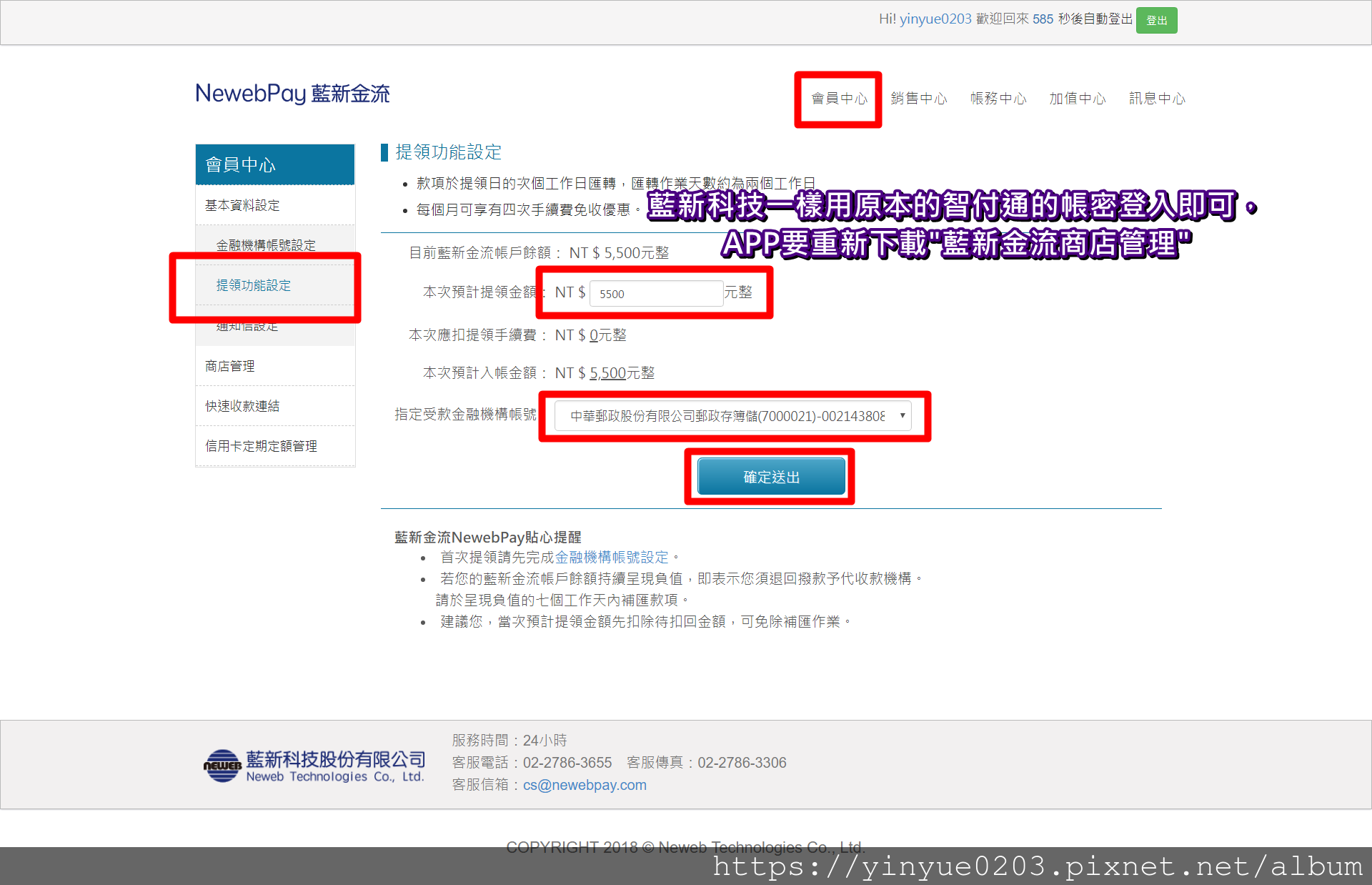1372x885 pixels.
Task: Click the 客服電話：02-2786-3655 text
Action: [x=532, y=763]
